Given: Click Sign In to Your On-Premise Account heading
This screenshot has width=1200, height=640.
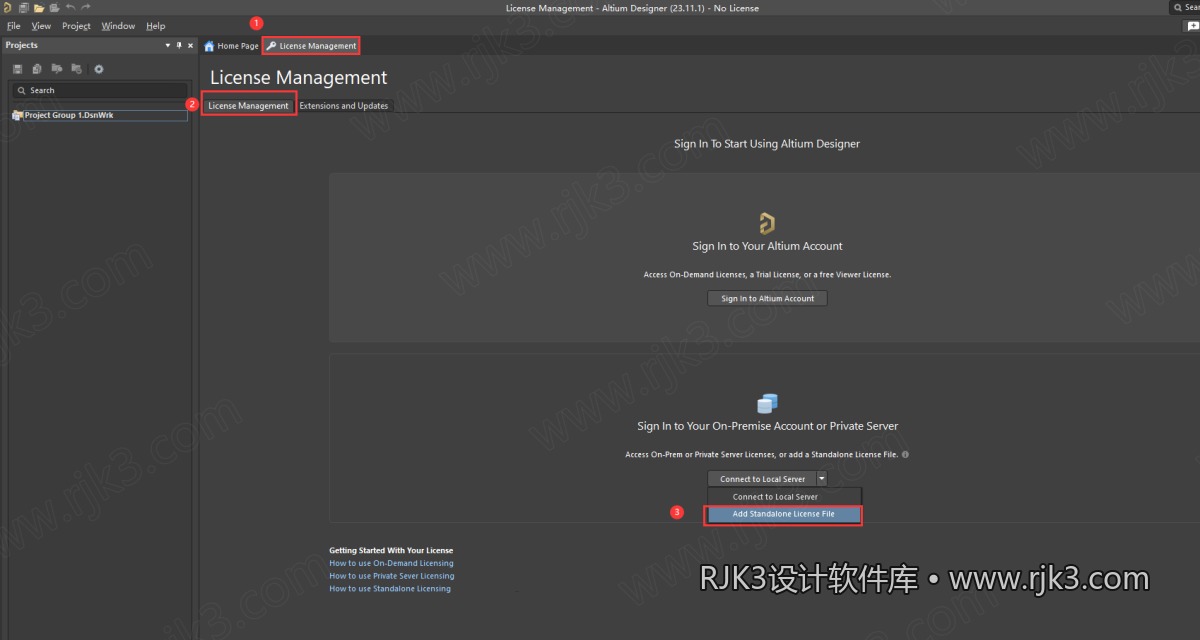Looking at the screenshot, I should (x=767, y=426).
